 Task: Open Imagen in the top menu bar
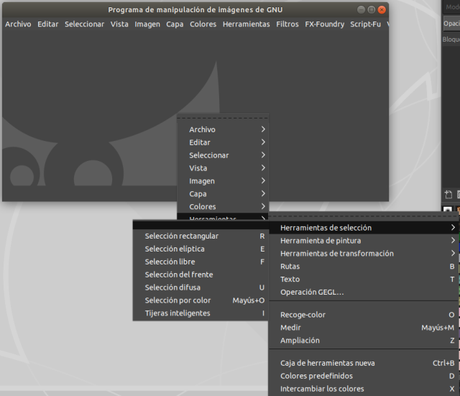tap(147, 24)
